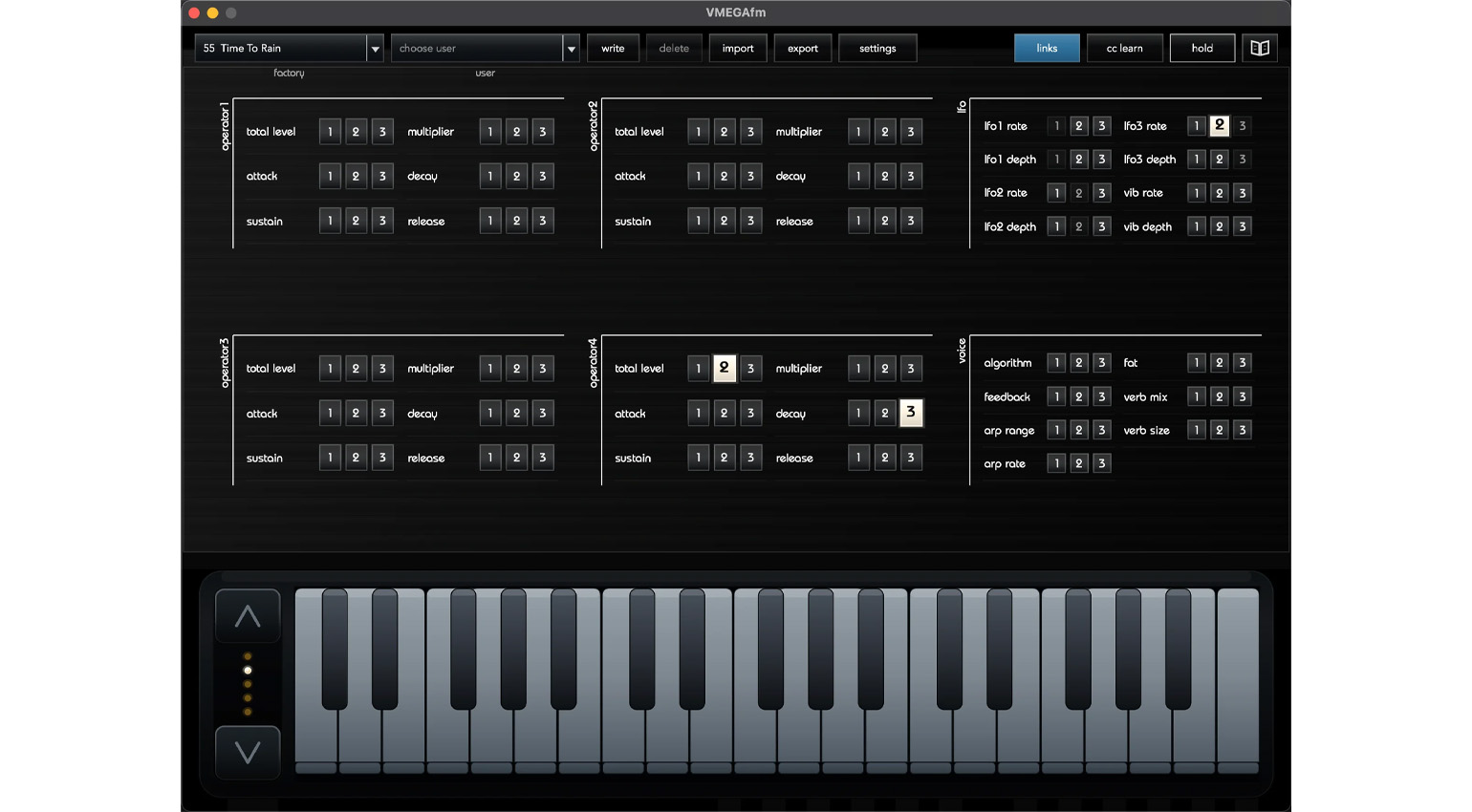The height and width of the screenshot is (812, 1472).
Task: Toggle link 3 for lfo1 depth
Action: 1101,160
